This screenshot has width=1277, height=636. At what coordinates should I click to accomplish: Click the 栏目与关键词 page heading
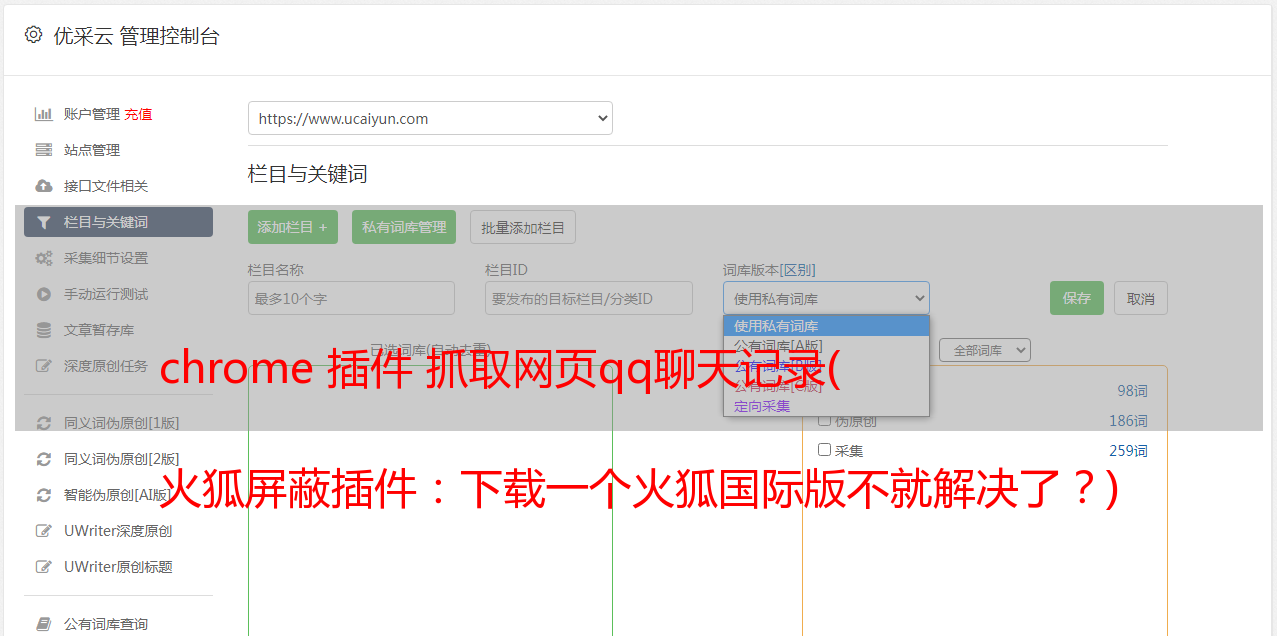coord(308,174)
